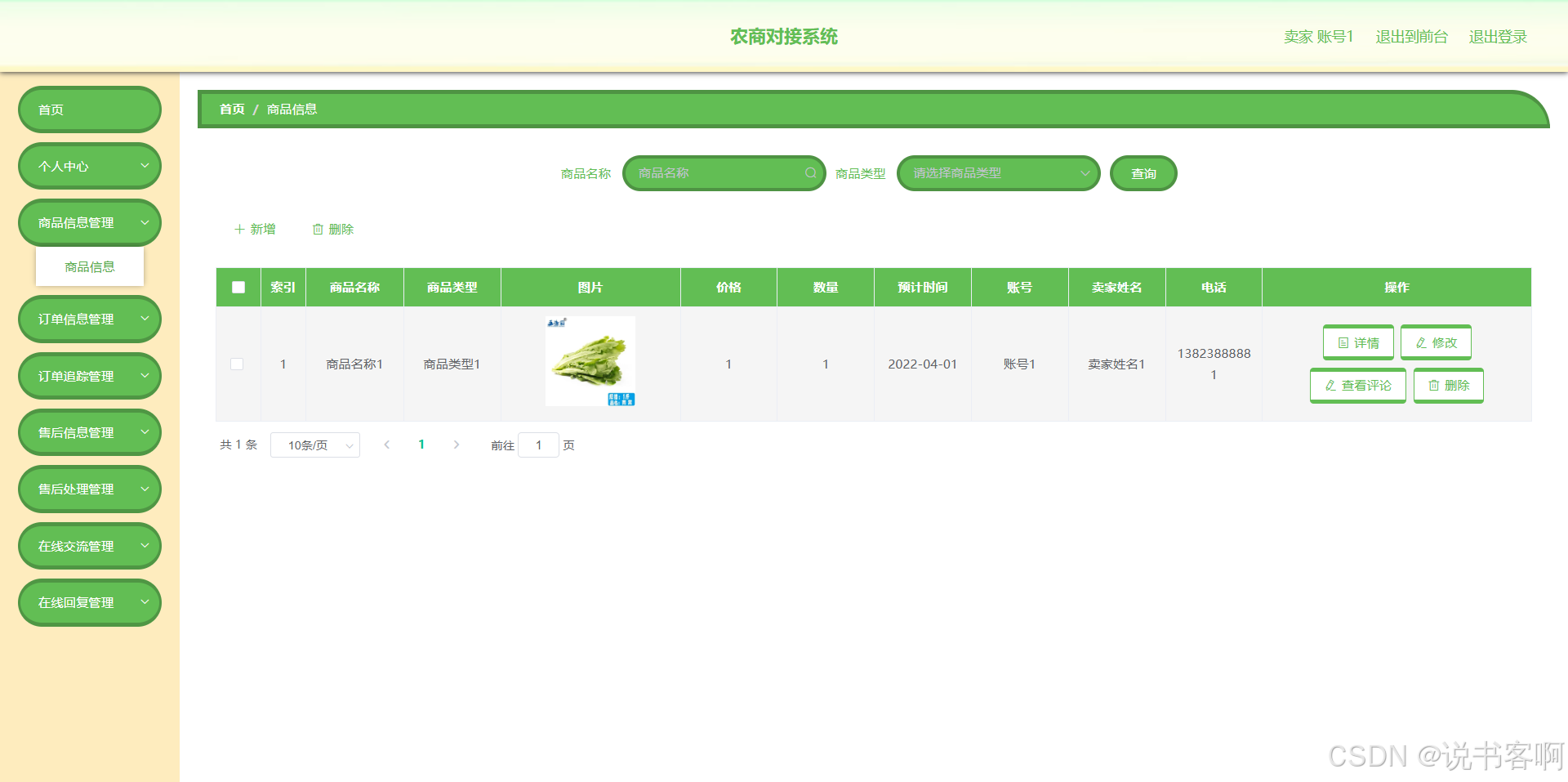The image size is (1568, 782).
Task: Go to next page with right arrow
Action: tap(457, 445)
